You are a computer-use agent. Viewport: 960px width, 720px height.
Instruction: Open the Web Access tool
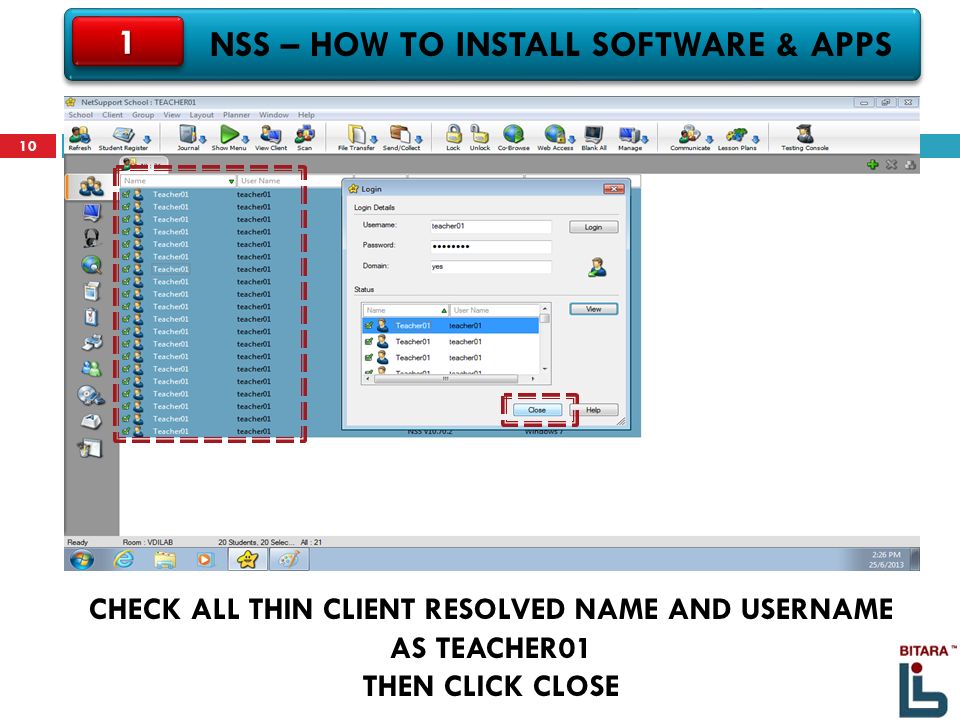click(x=555, y=138)
